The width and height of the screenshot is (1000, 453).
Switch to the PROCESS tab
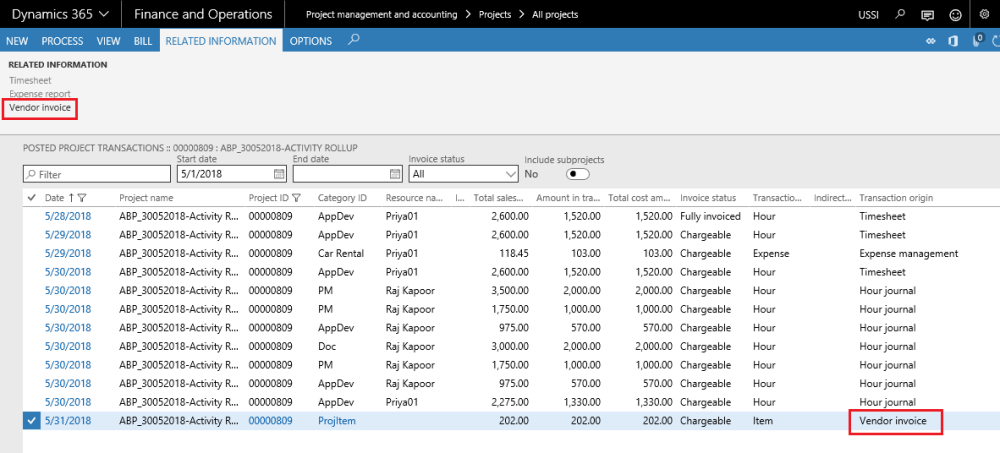click(62, 41)
